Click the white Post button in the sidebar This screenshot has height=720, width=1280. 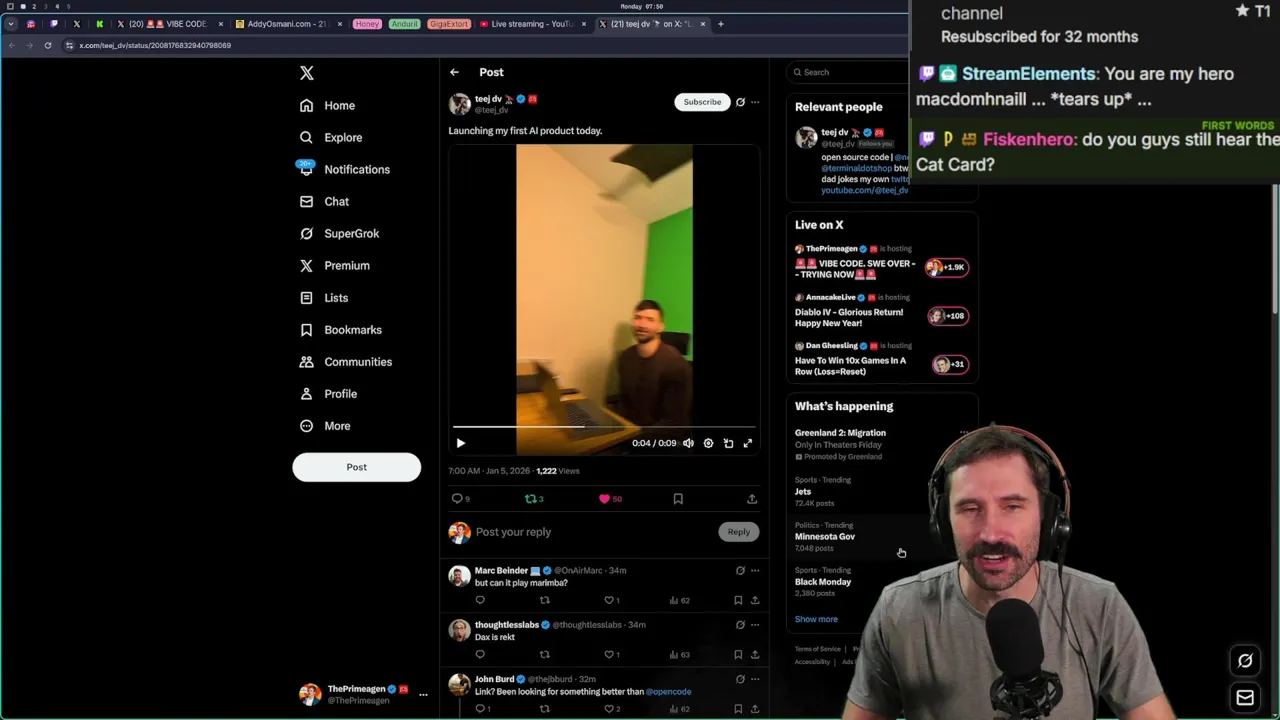coord(356,467)
